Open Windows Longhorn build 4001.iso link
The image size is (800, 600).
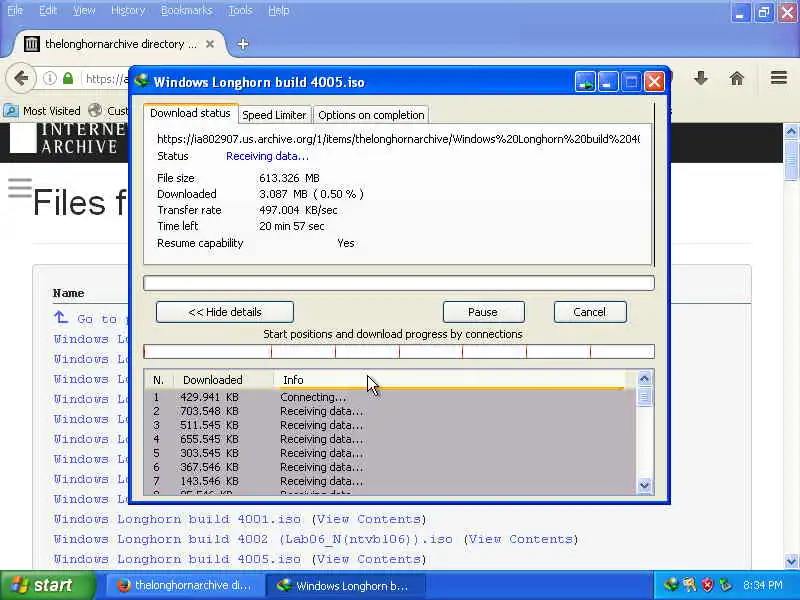click(177, 519)
